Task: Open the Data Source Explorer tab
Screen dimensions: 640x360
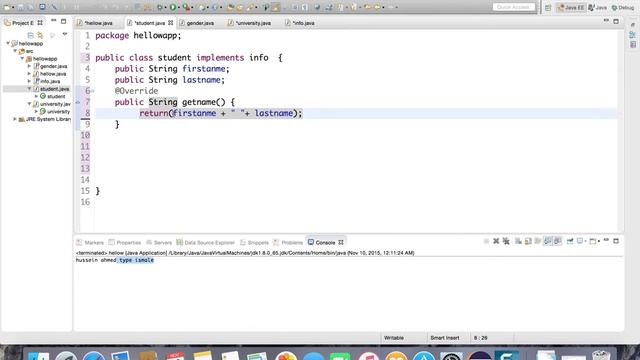Action: pyautogui.click(x=205, y=242)
